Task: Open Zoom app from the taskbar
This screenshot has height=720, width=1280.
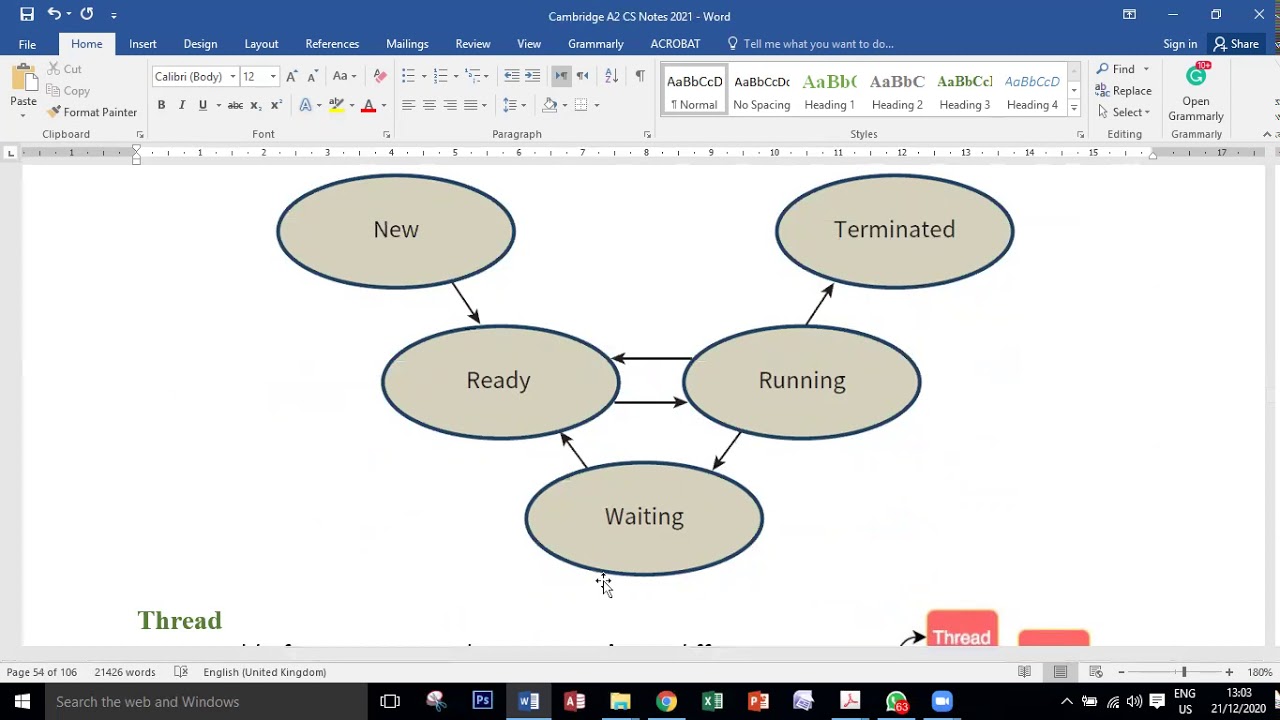Action: (x=942, y=701)
